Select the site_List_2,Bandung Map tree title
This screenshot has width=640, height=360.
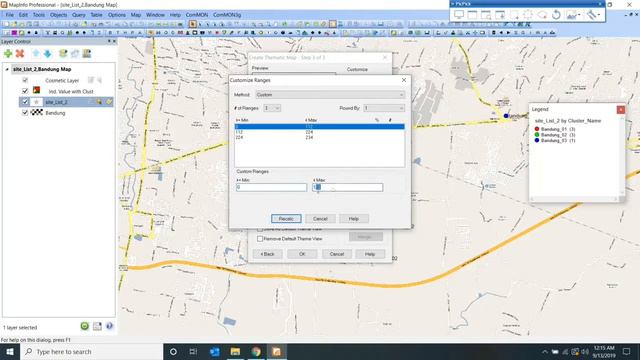point(42,69)
